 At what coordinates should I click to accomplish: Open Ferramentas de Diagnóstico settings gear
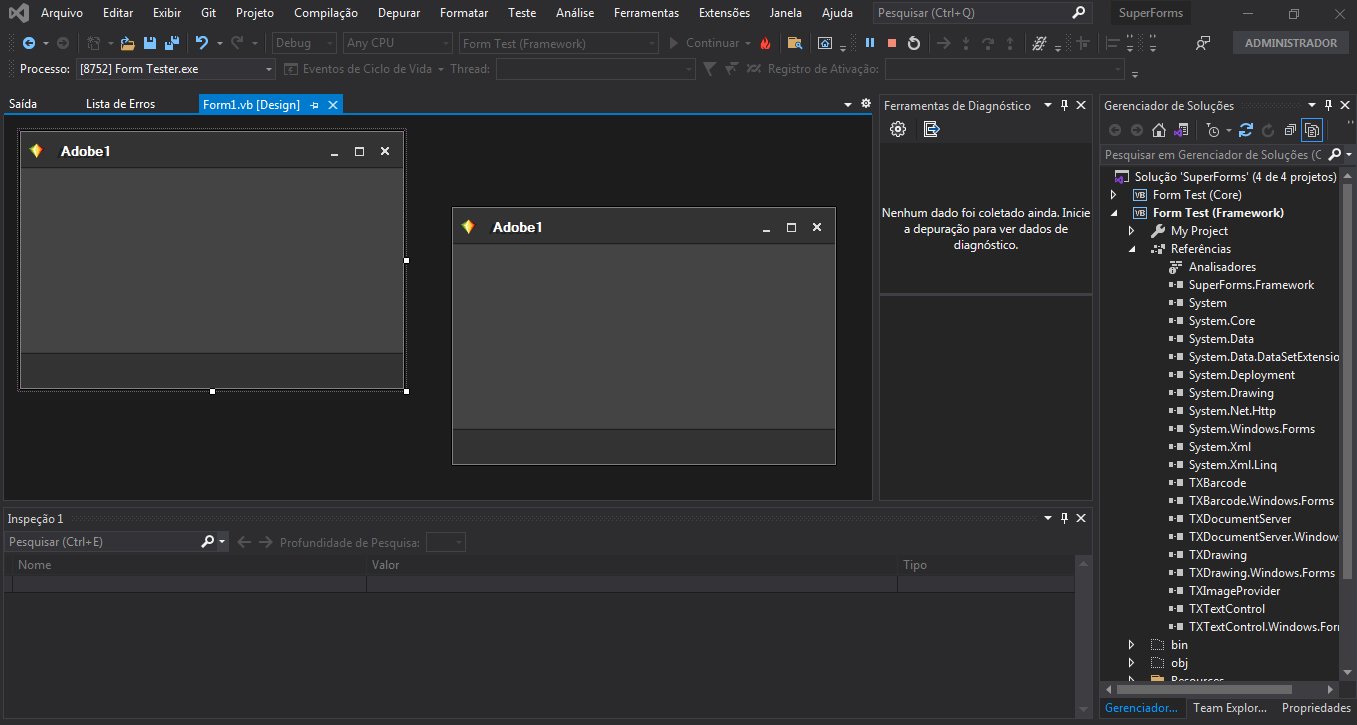coord(898,129)
